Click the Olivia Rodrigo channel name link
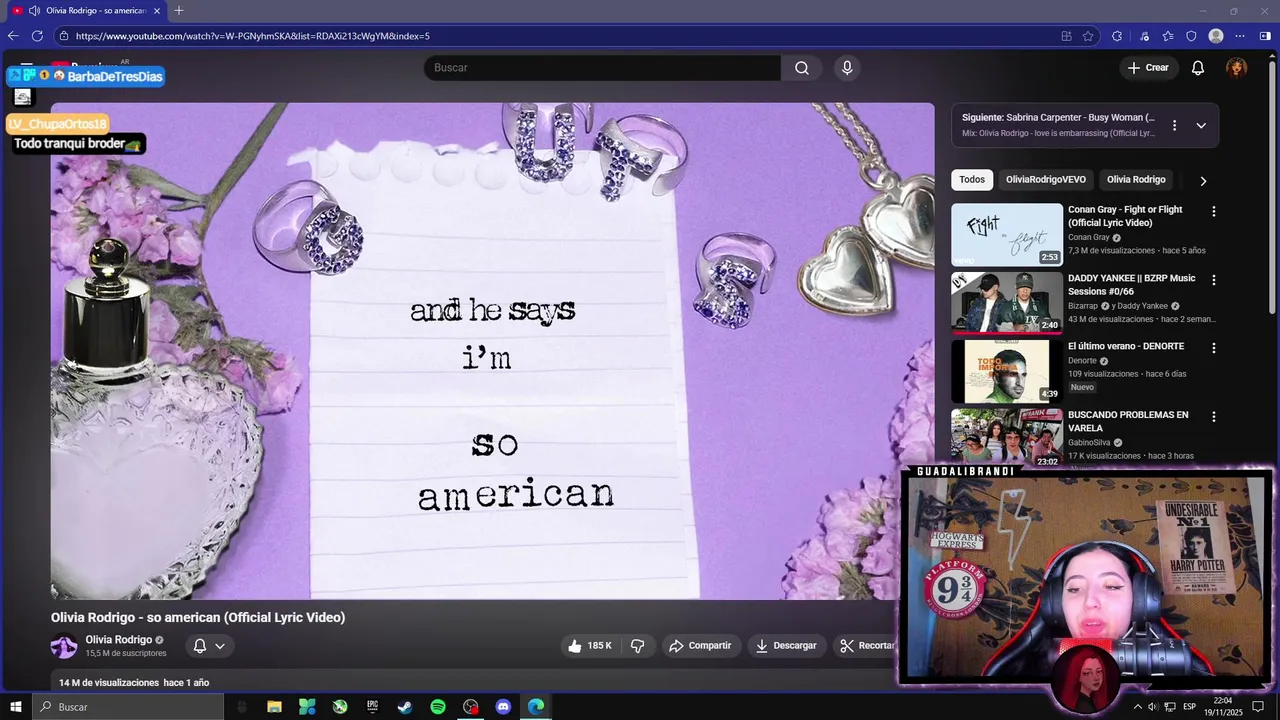This screenshot has height=720, width=1280. (119, 640)
